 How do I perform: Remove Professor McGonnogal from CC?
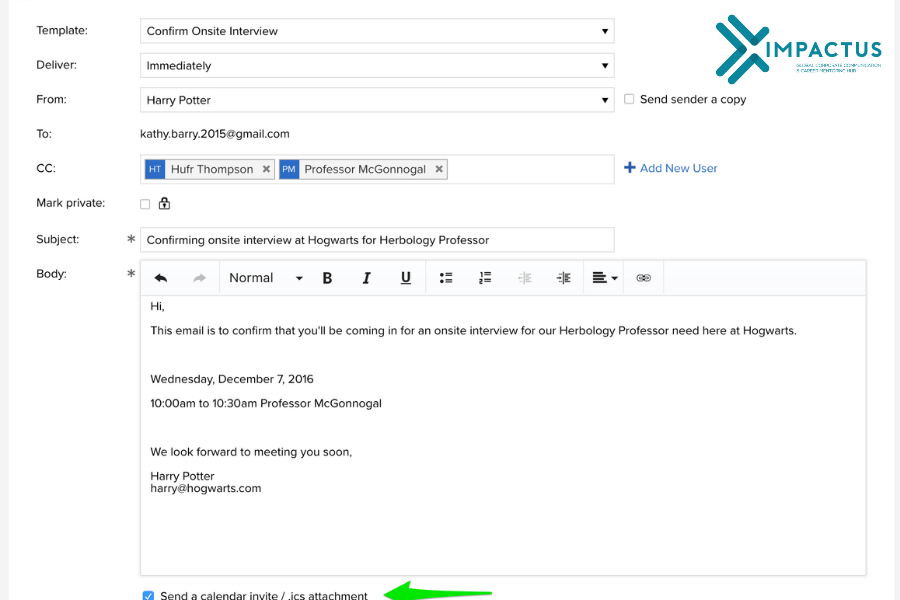point(439,169)
